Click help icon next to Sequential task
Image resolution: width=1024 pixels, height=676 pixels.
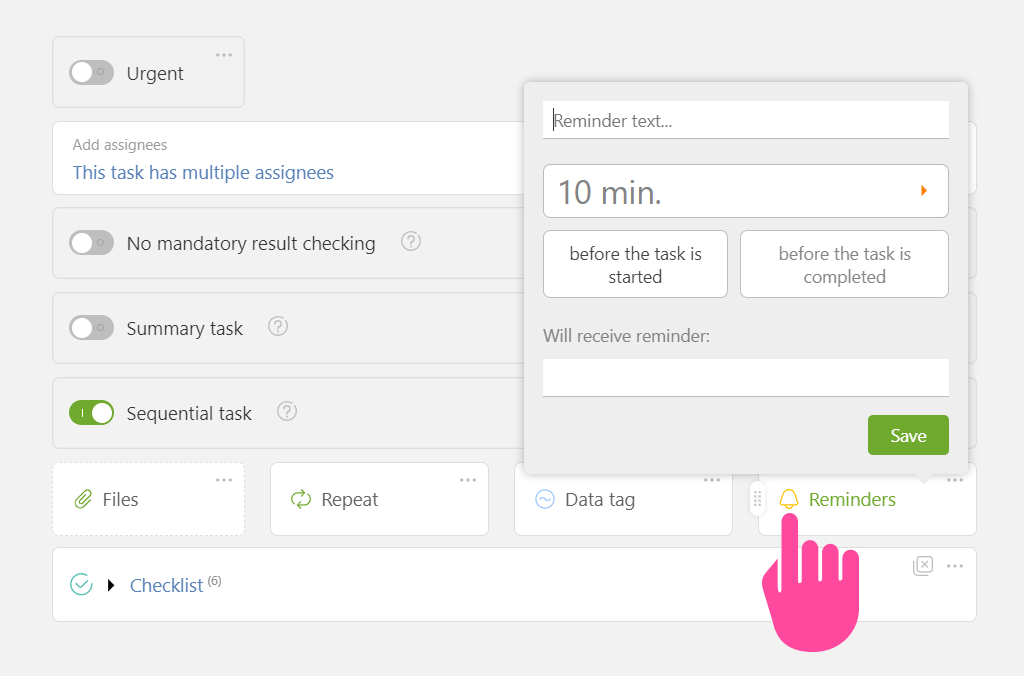pyautogui.click(x=287, y=411)
